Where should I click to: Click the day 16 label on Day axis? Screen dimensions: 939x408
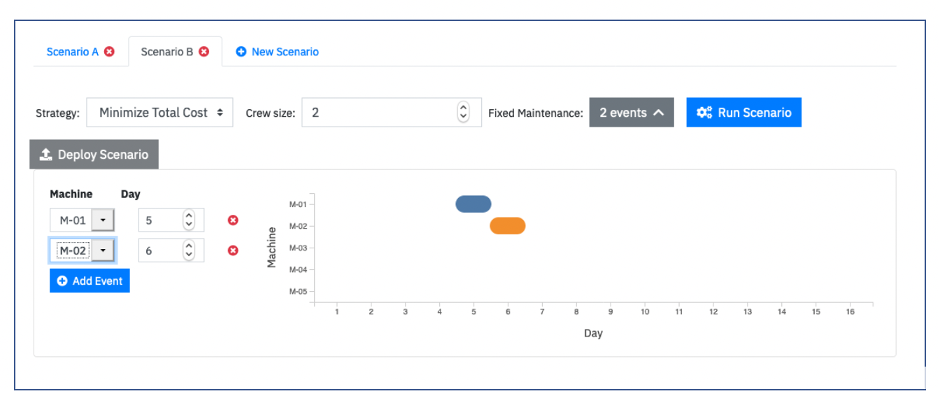850,312
